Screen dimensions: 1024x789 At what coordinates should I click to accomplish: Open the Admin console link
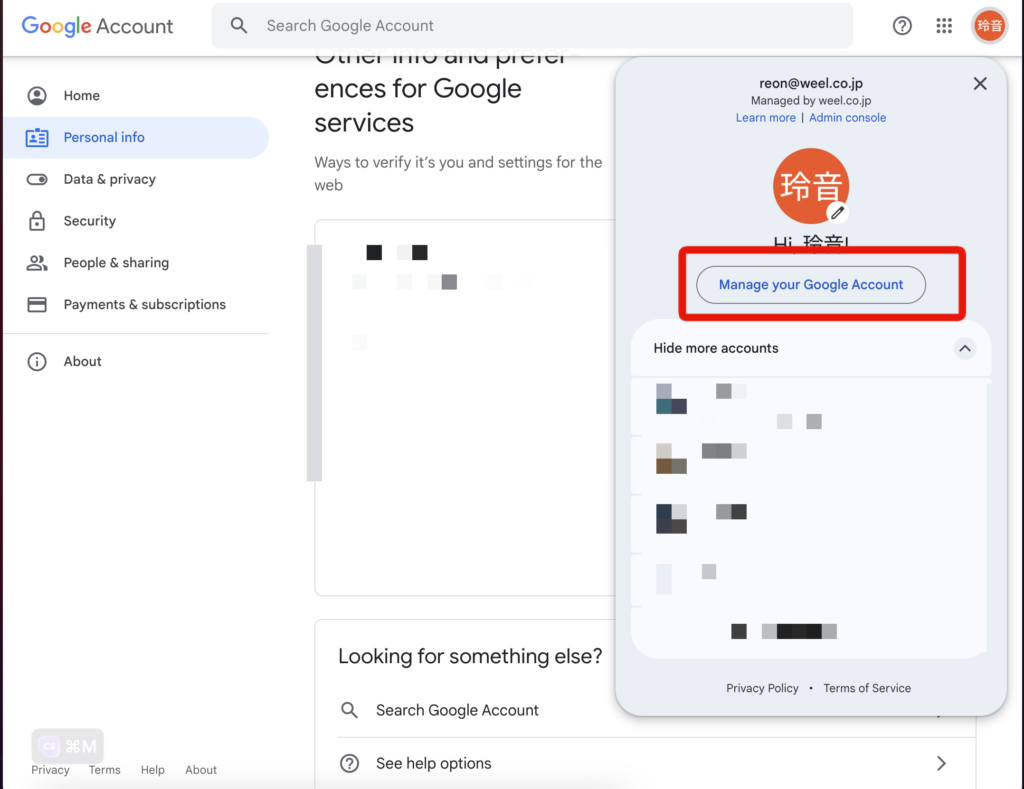[847, 118]
